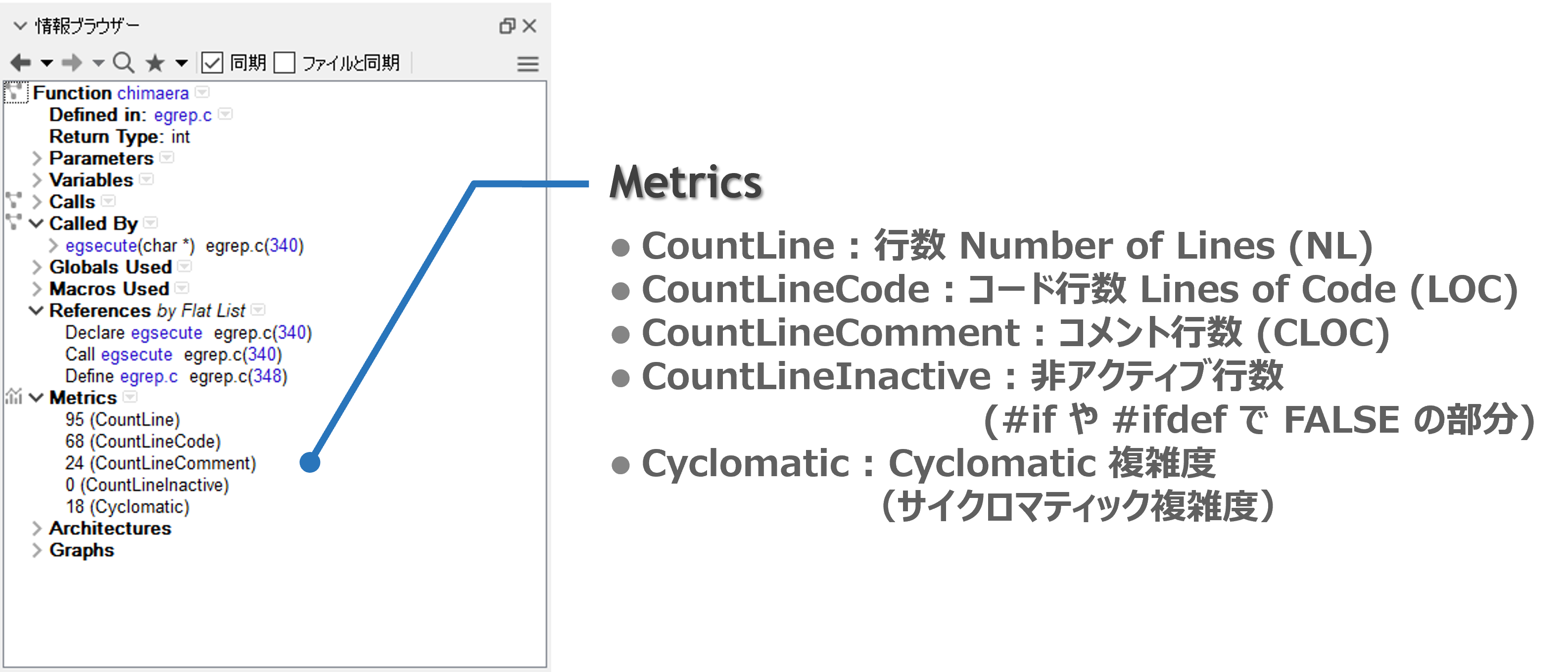1568x672 pixels.
Task: Open the egrep.c defined-in link
Action: click(183, 115)
